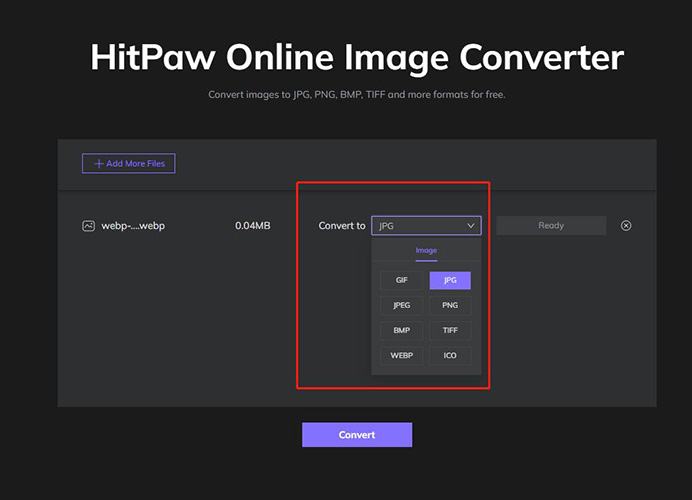Choose TIFF output format
The width and height of the screenshot is (692, 500).
(x=450, y=330)
